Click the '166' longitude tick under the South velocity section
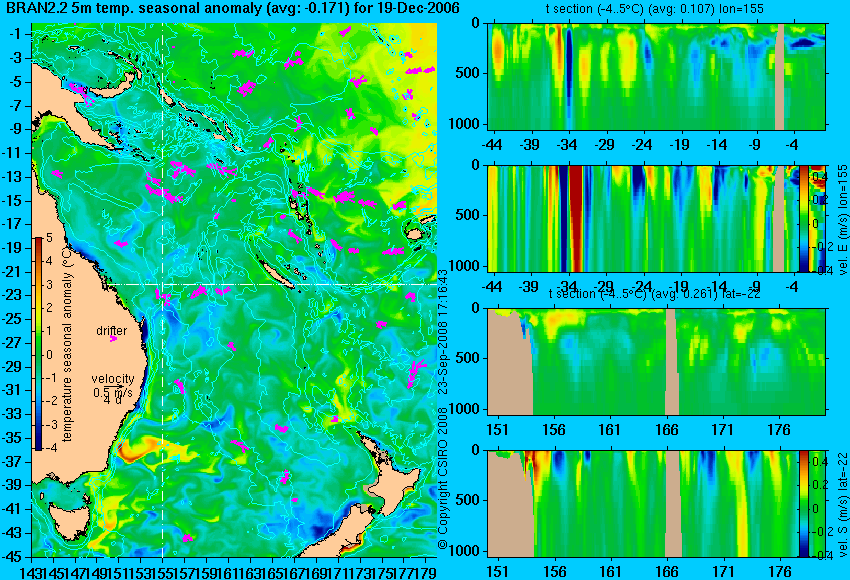 [667, 571]
